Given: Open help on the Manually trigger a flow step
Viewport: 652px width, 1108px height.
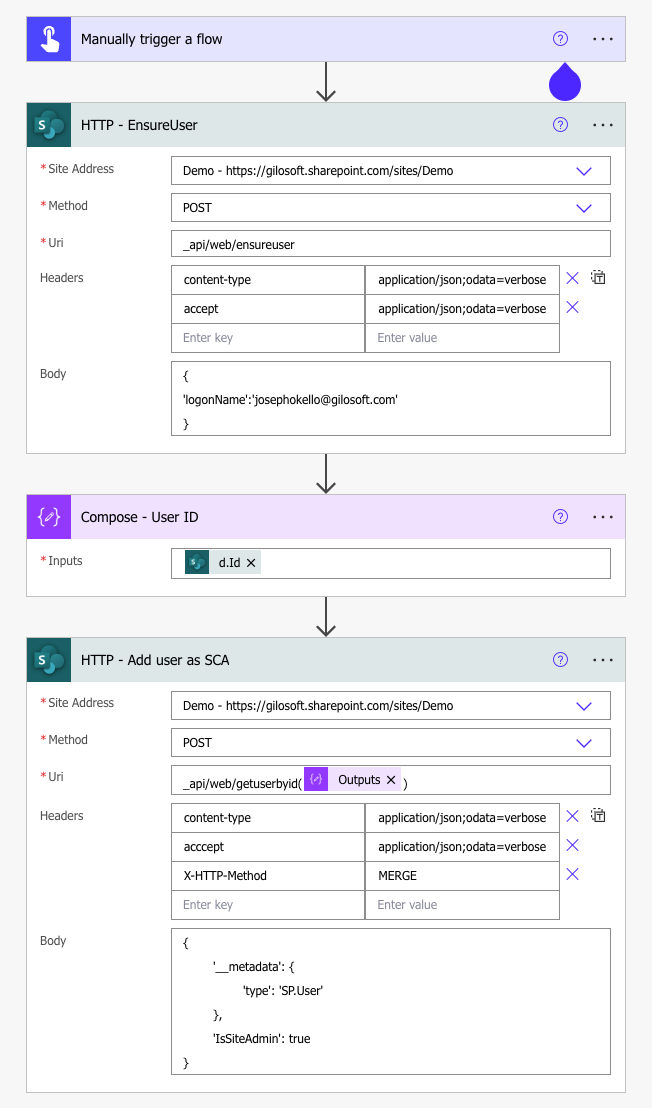Looking at the screenshot, I should [560, 38].
